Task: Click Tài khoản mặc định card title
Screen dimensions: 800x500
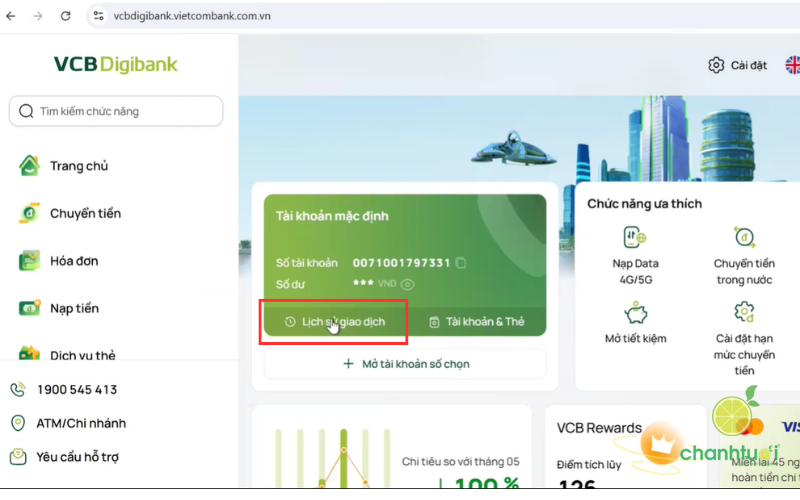Action: pos(332,216)
